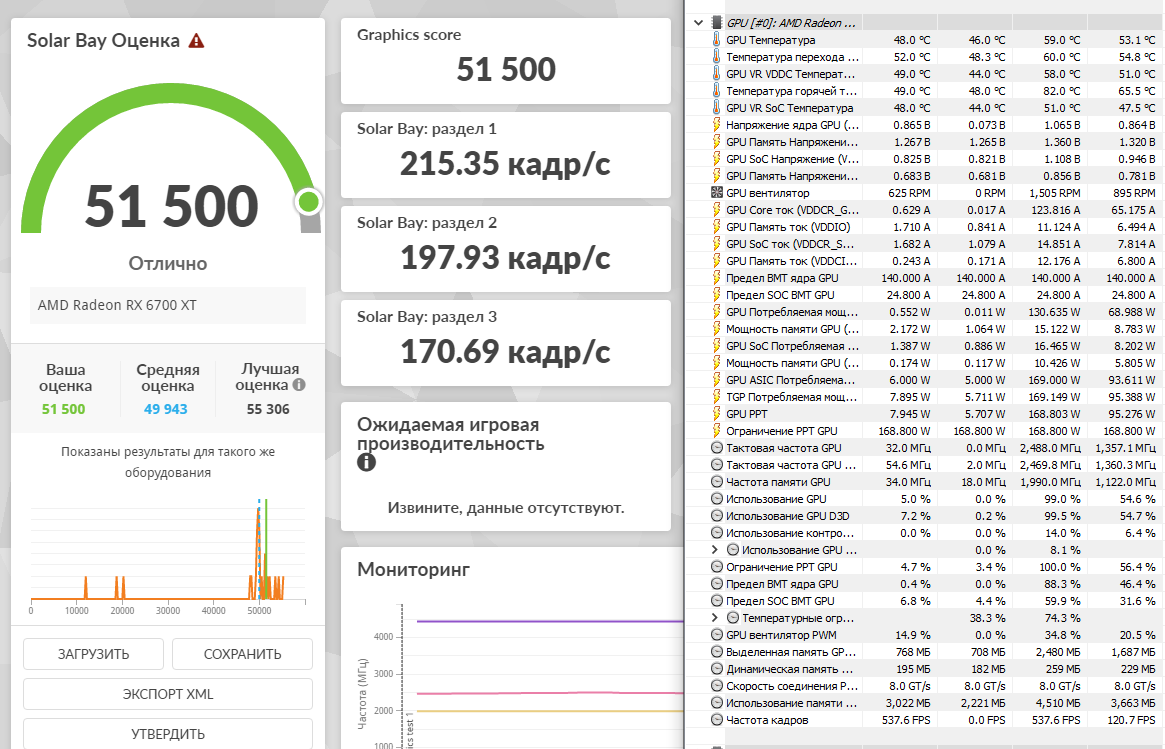Click the ЭКСПОРТ XML button
Viewport: 1165px width, 749px height.
[x=168, y=694]
